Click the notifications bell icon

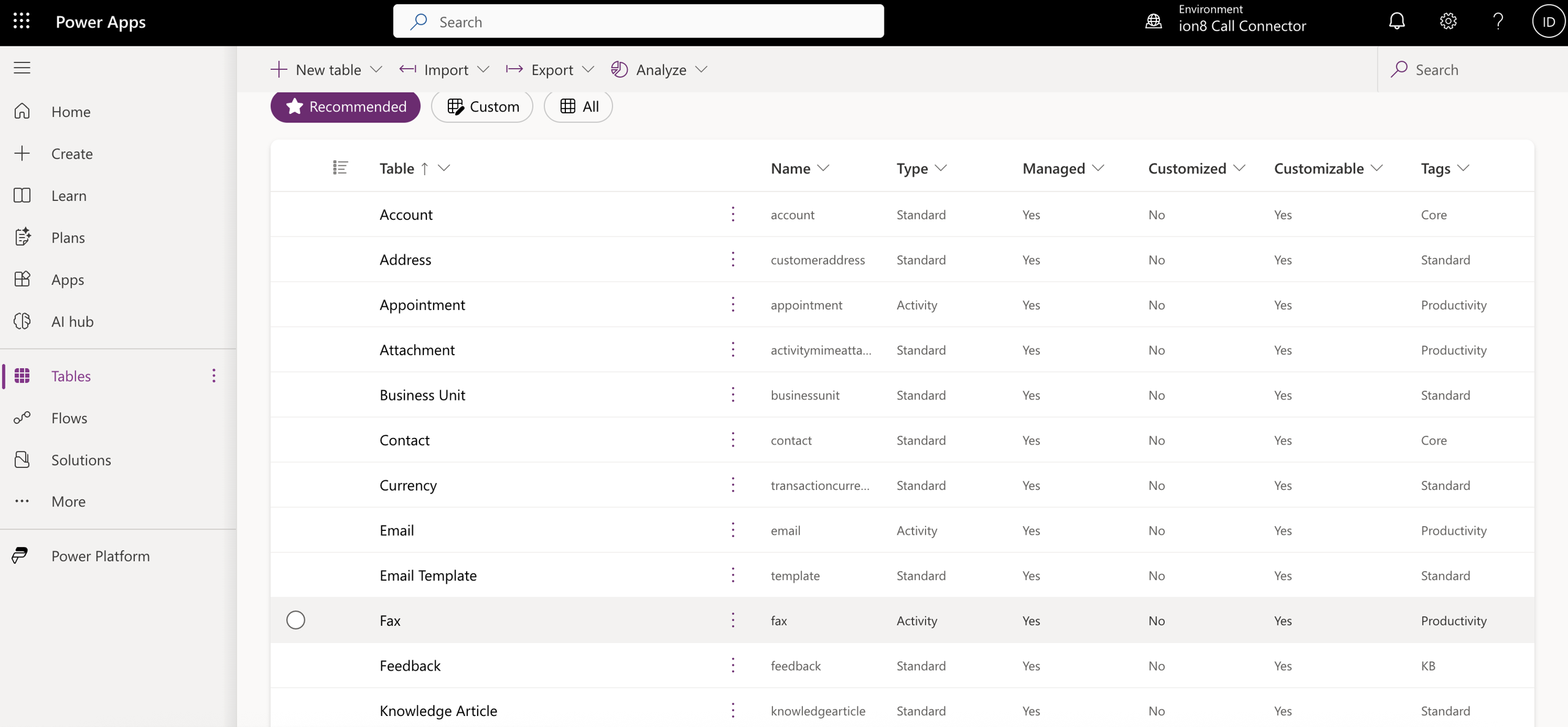[1396, 21]
